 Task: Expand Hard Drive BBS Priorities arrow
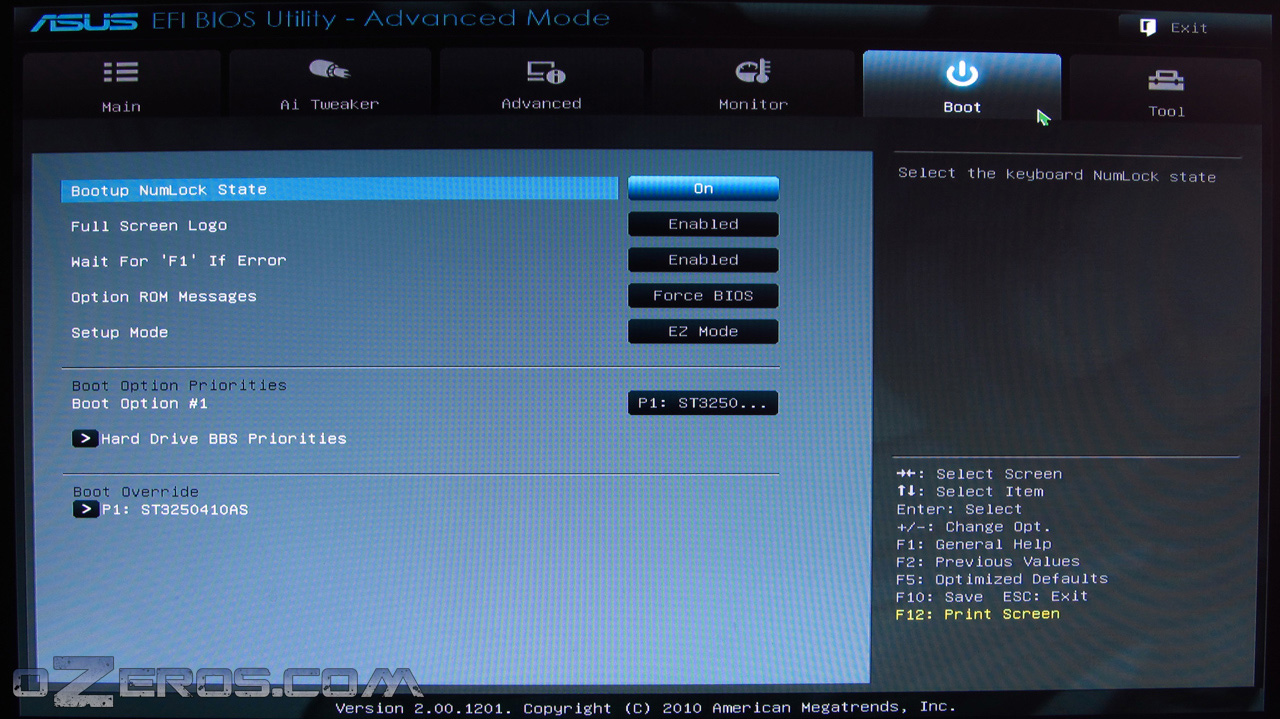85,438
